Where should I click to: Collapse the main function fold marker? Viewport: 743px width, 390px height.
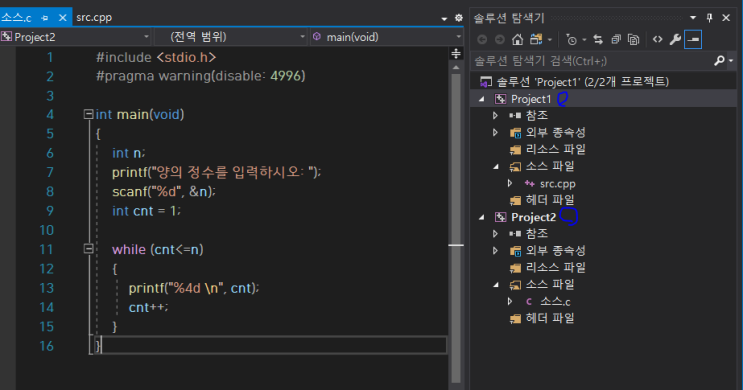point(88,114)
